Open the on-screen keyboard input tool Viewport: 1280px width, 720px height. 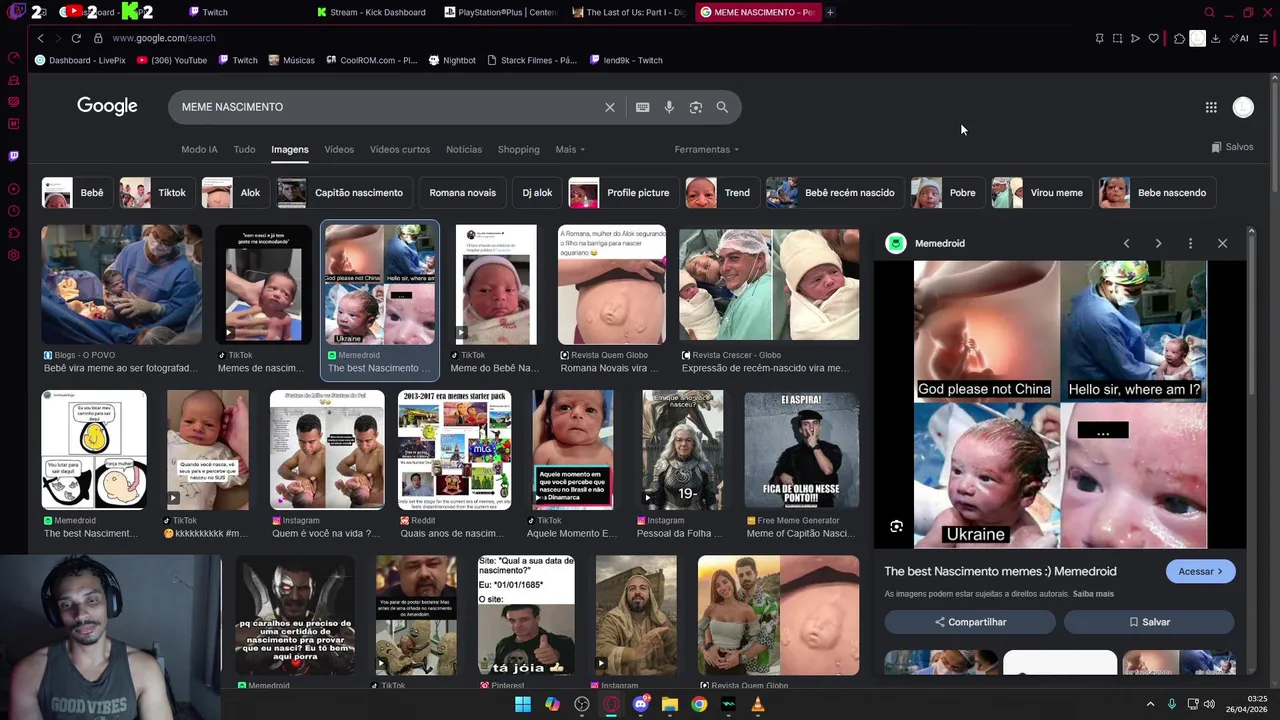[x=643, y=107]
